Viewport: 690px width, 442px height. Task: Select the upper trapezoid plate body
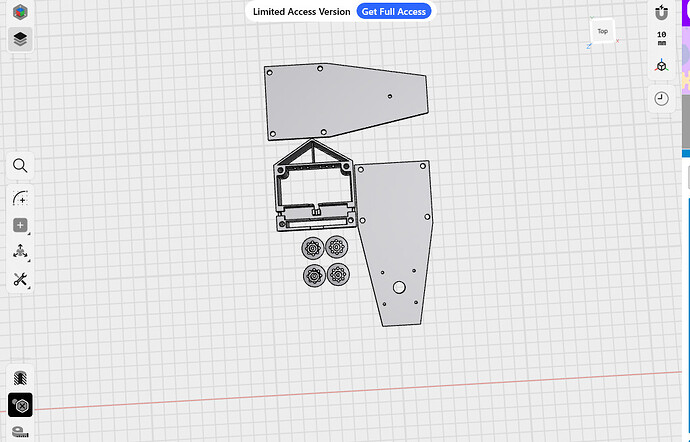coord(346,101)
